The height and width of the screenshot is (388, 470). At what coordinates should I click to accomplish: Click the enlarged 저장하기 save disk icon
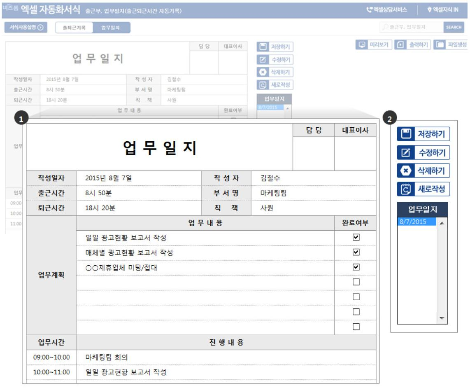406,134
